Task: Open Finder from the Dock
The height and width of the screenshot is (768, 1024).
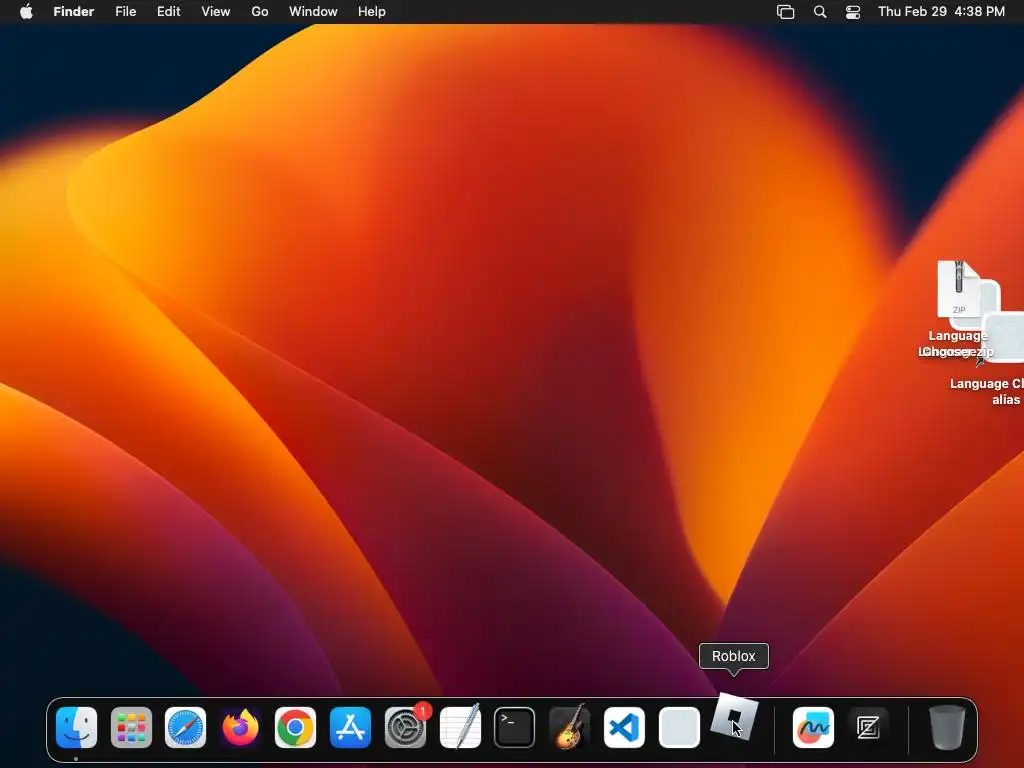Action: tap(76, 727)
